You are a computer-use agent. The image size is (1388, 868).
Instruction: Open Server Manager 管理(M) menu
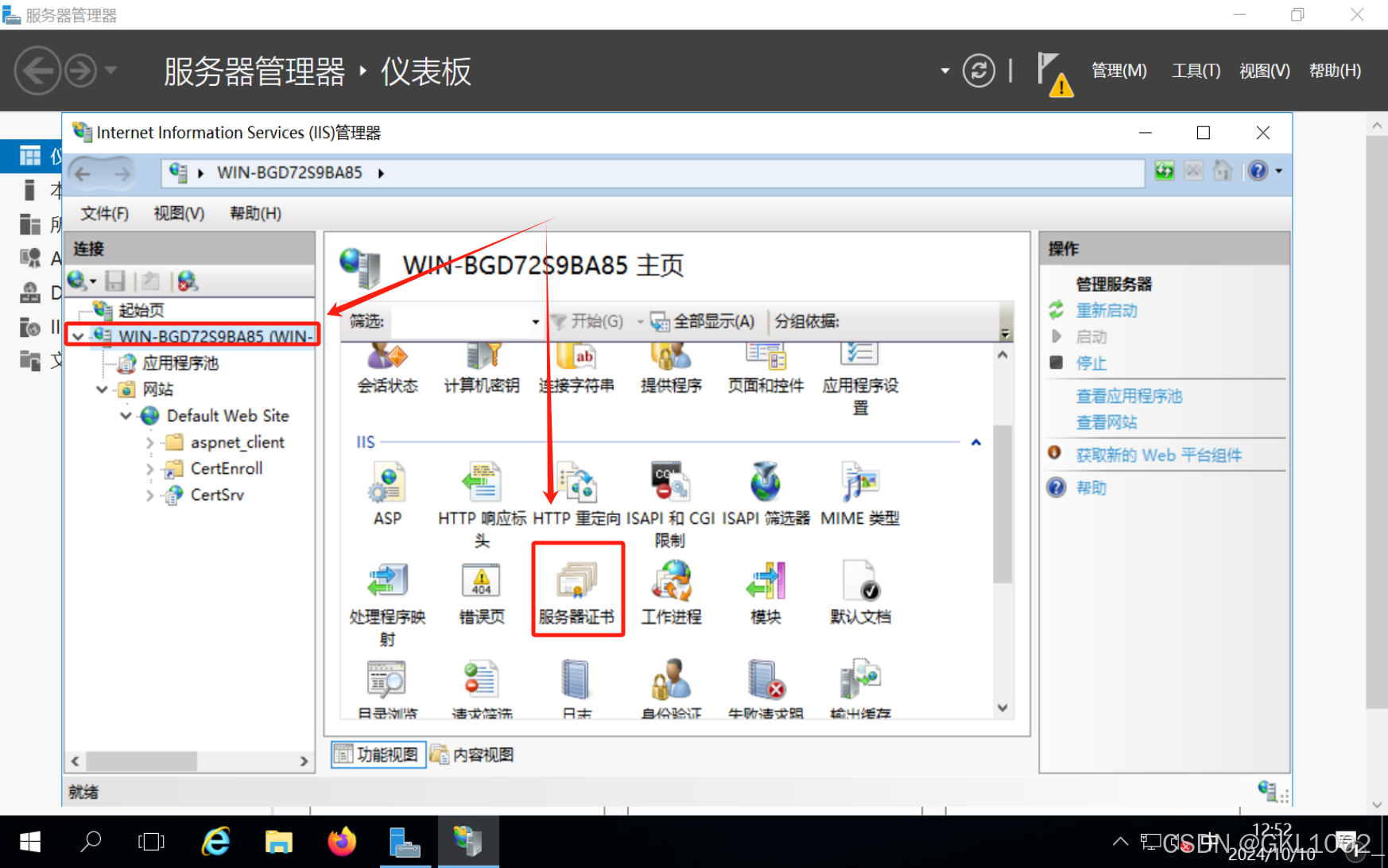click(x=1119, y=71)
